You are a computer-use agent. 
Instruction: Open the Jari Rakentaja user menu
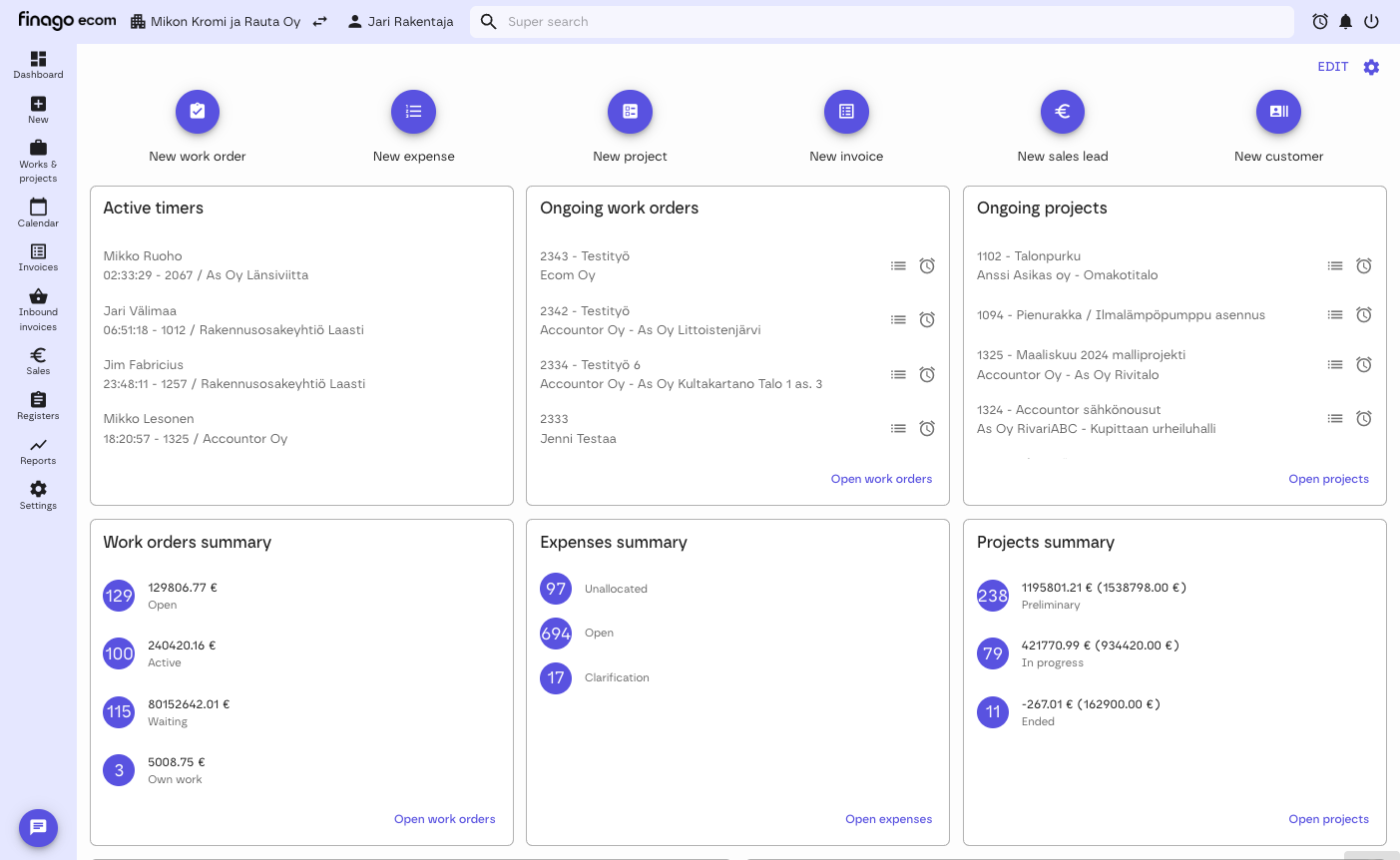tap(400, 21)
